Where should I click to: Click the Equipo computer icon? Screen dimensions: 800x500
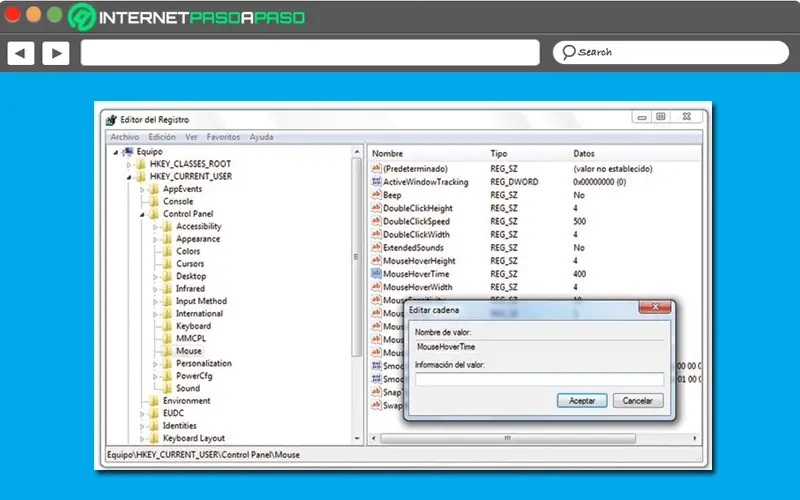128,151
